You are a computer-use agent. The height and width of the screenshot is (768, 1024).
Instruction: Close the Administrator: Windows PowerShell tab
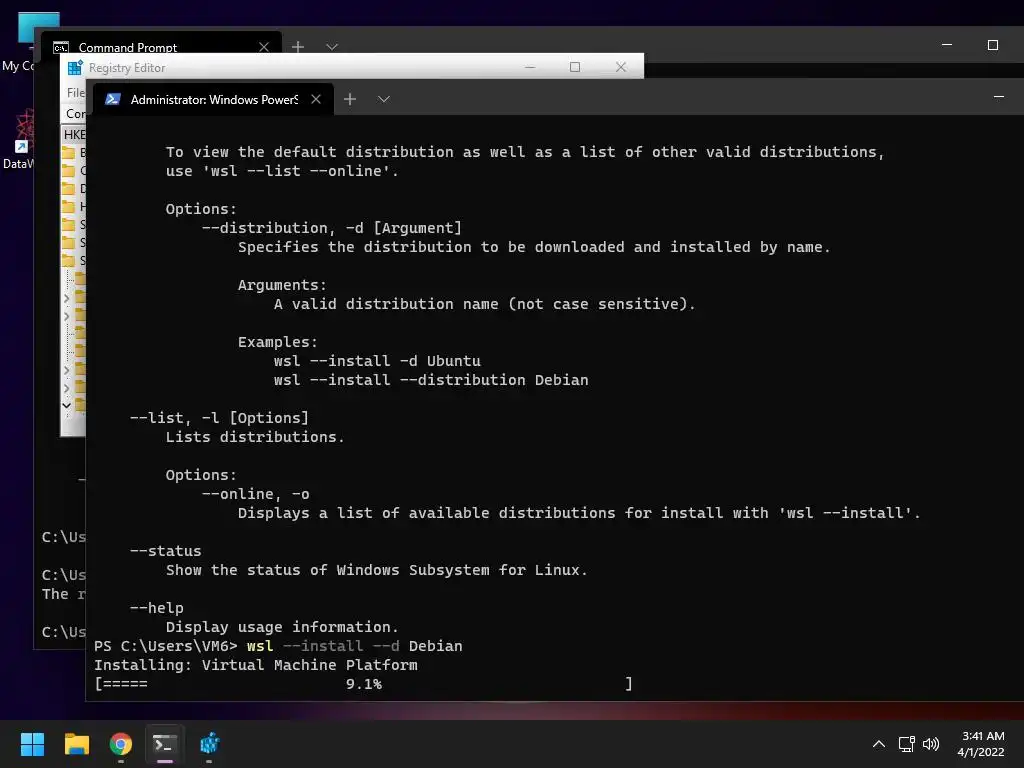[316, 99]
